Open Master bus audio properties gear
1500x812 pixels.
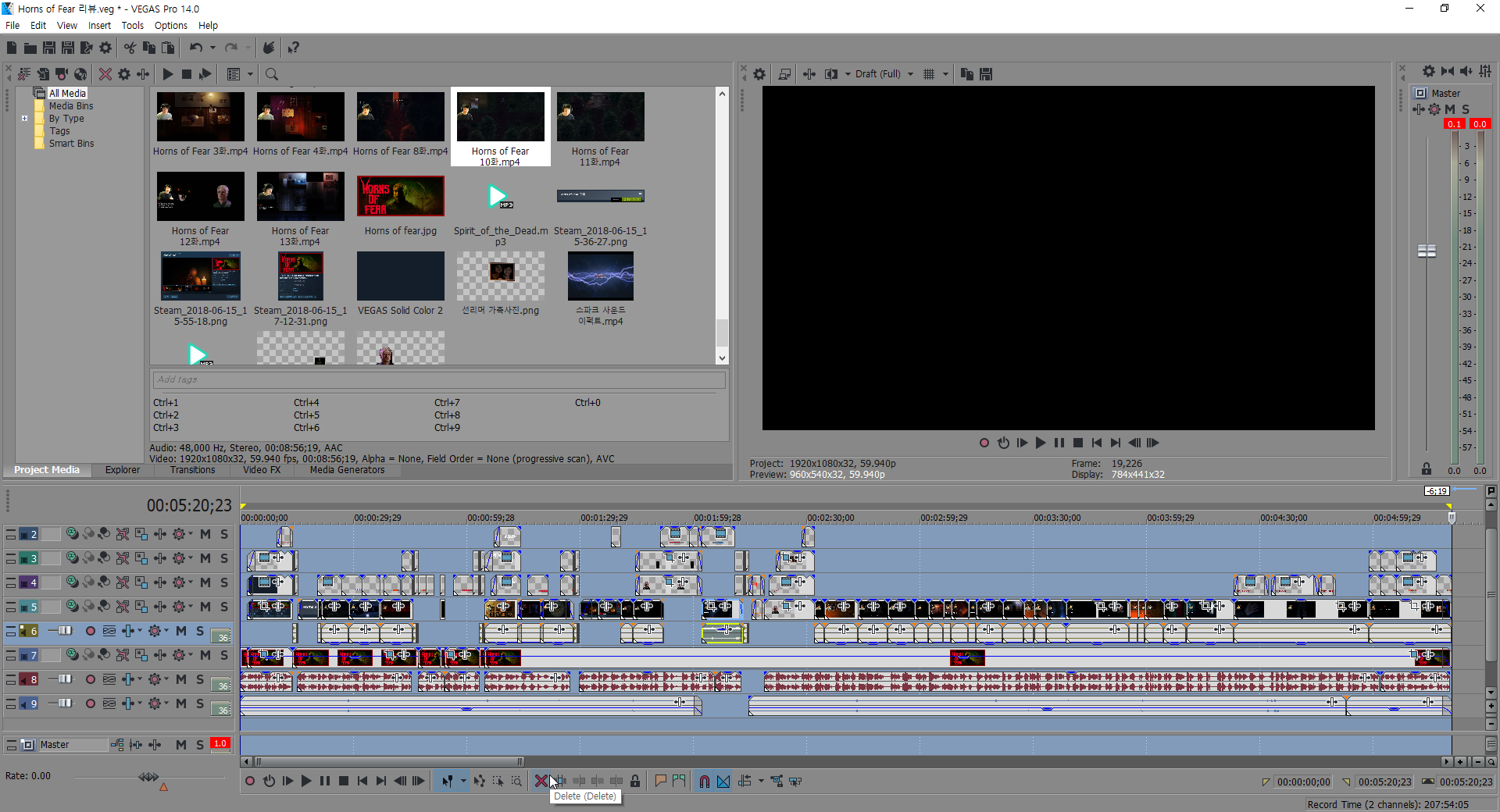tap(1428, 71)
